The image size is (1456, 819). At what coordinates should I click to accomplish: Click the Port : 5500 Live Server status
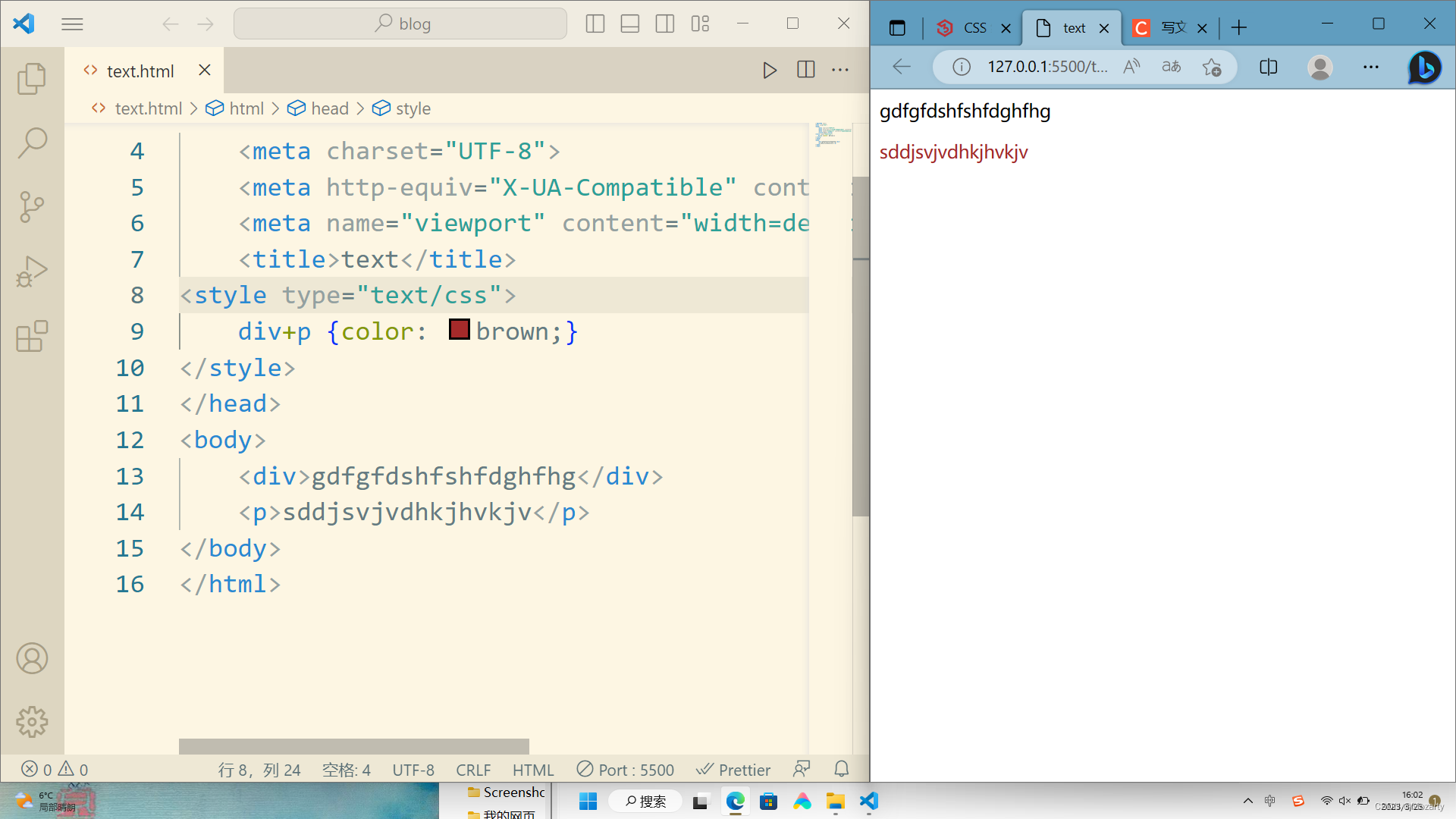pyautogui.click(x=626, y=770)
